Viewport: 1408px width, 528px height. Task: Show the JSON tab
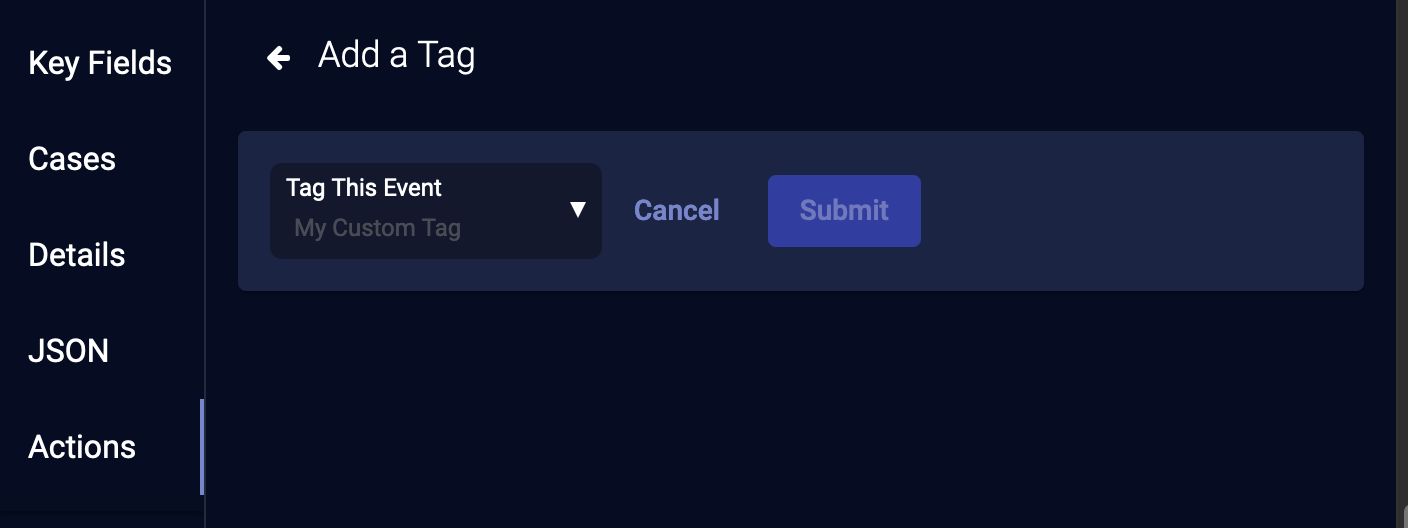pyautogui.click(x=68, y=351)
